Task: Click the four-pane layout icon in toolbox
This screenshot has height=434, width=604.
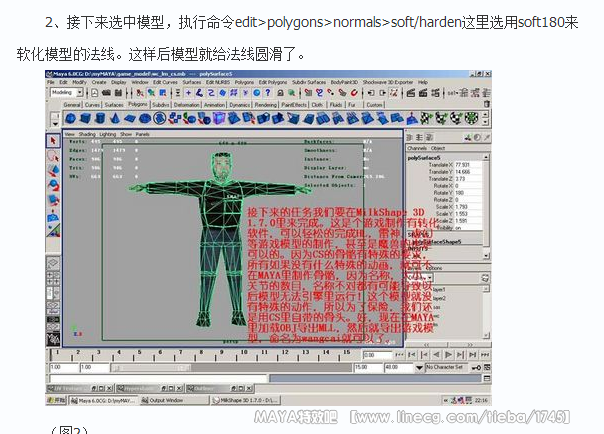Action: pos(53,278)
